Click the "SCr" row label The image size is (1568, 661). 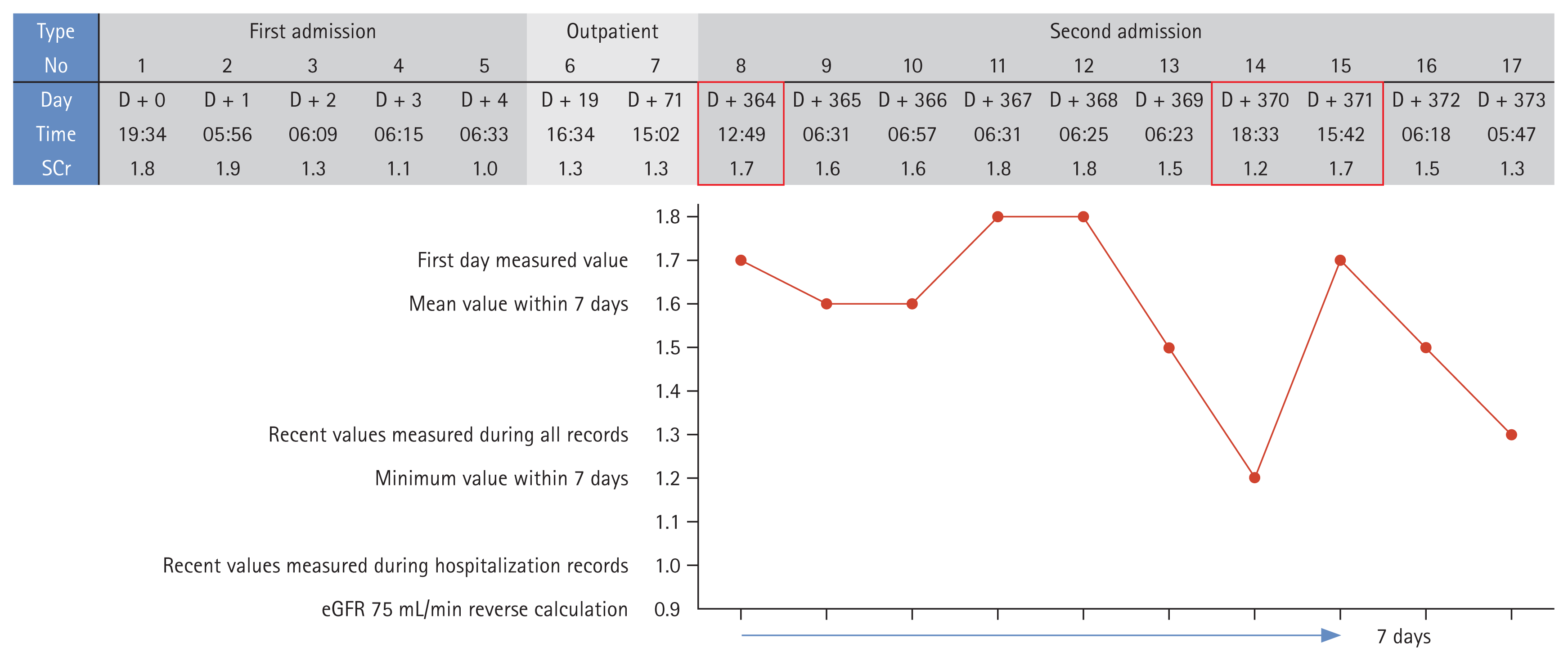pos(55,168)
